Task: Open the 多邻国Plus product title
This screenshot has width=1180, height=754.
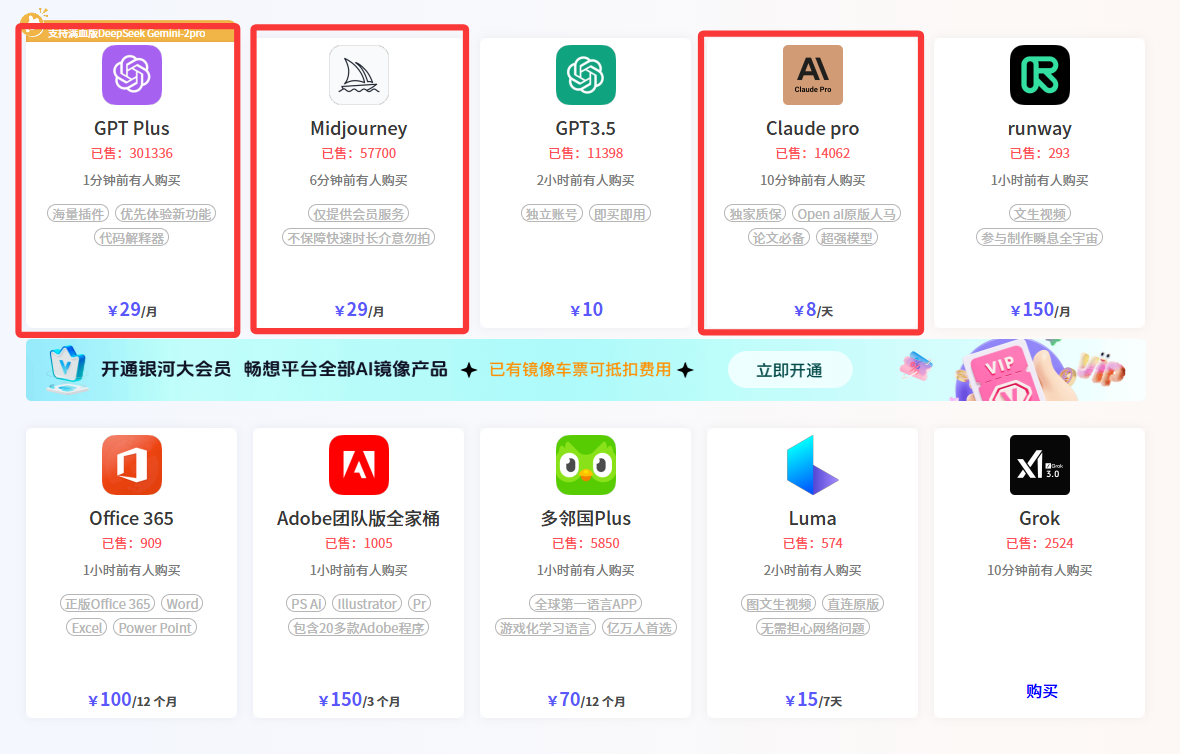Action: click(x=585, y=518)
